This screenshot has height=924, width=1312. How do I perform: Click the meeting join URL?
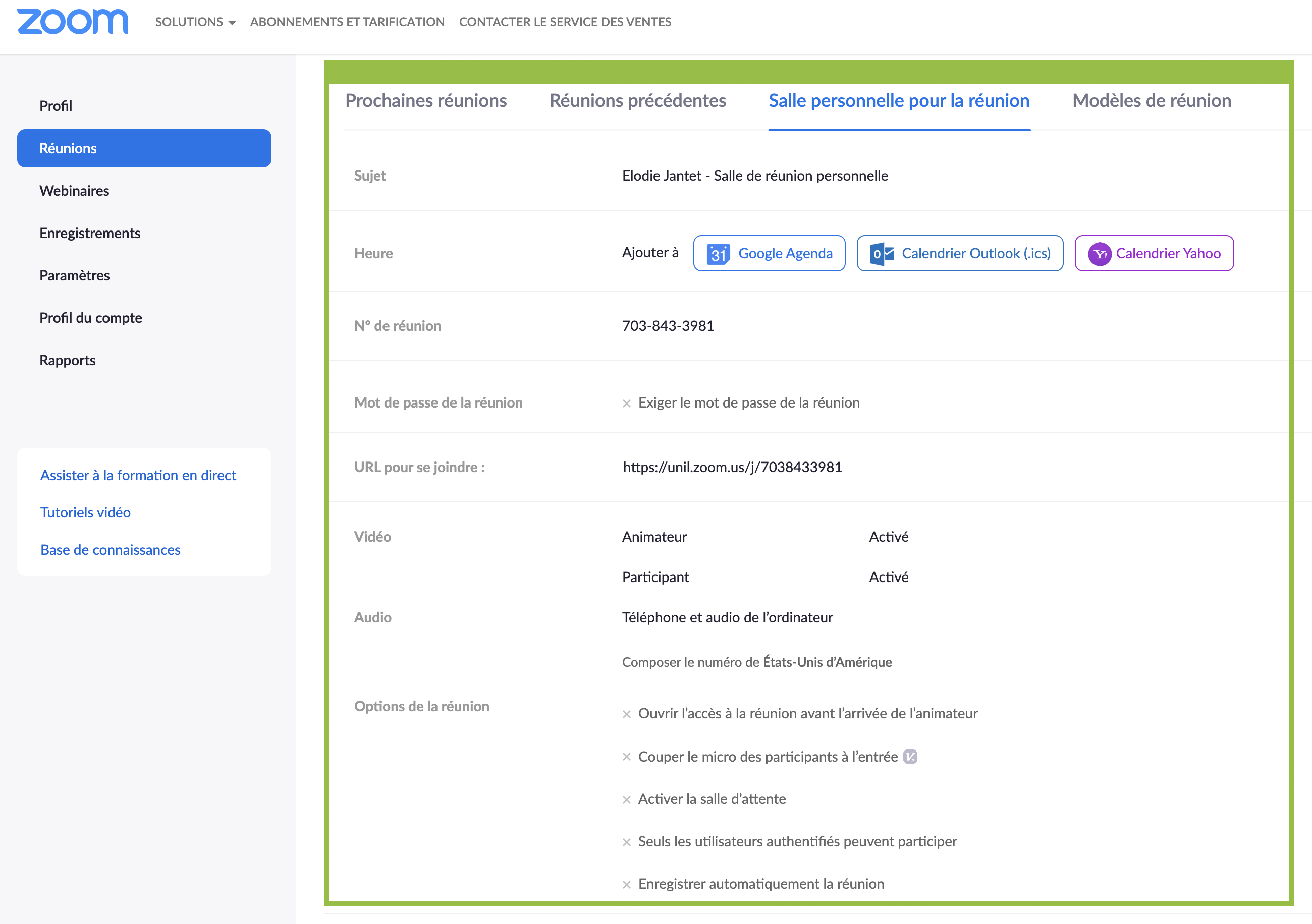point(732,467)
